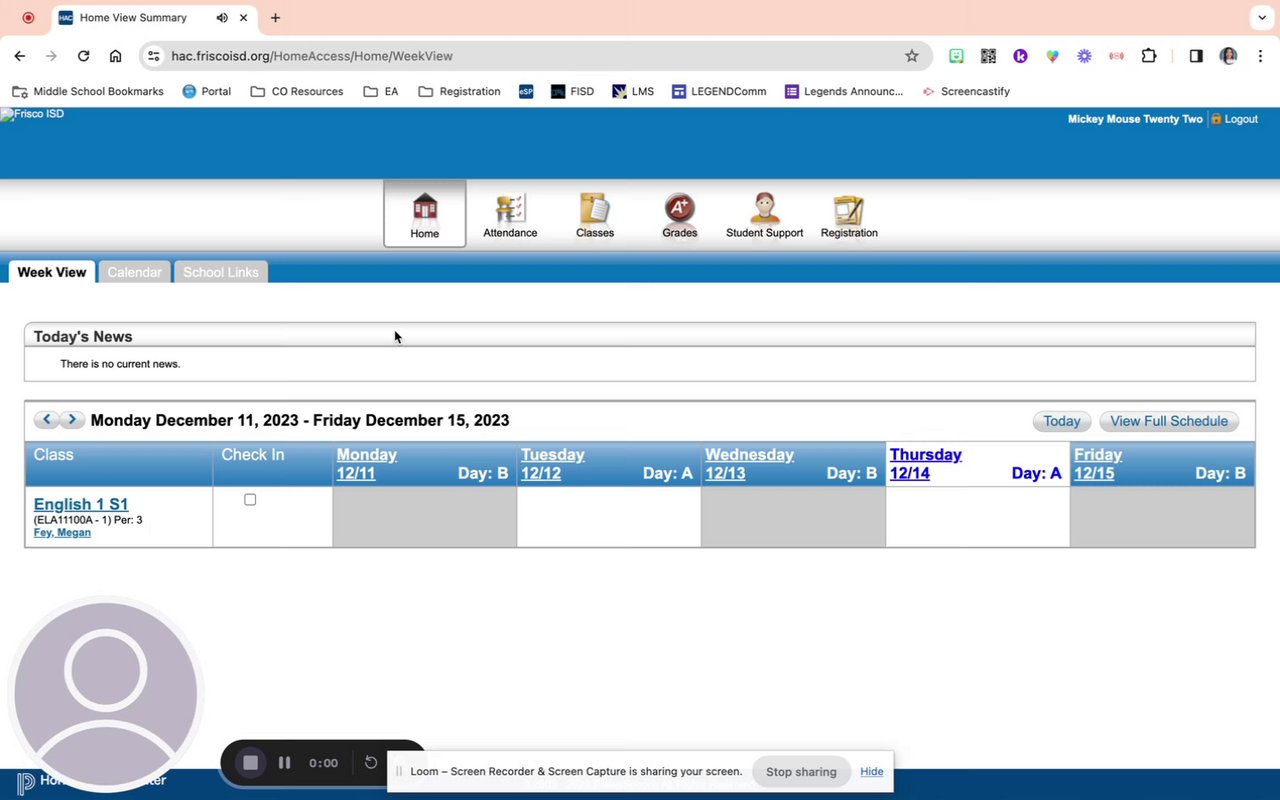Pause the Loom recording
The image size is (1280, 800).
pyautogui.click(x=284, y=763)
